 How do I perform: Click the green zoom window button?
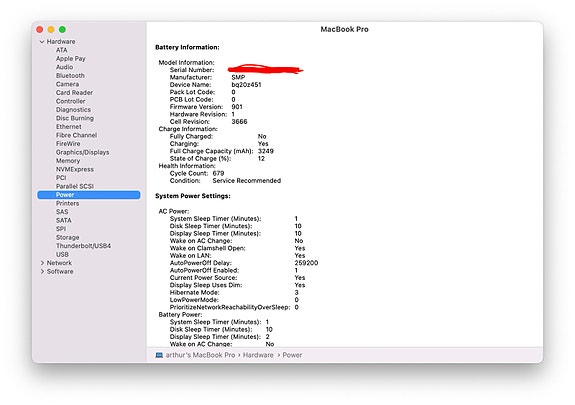(62, 29)
